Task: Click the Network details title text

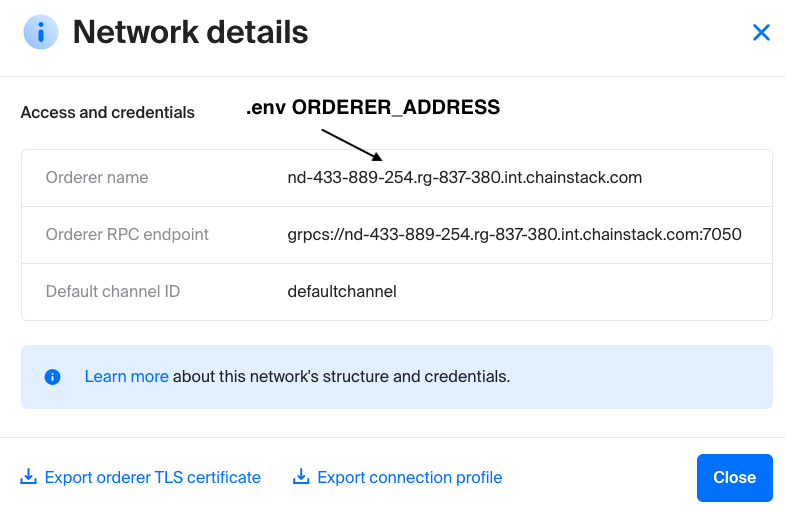Action: 190,32
